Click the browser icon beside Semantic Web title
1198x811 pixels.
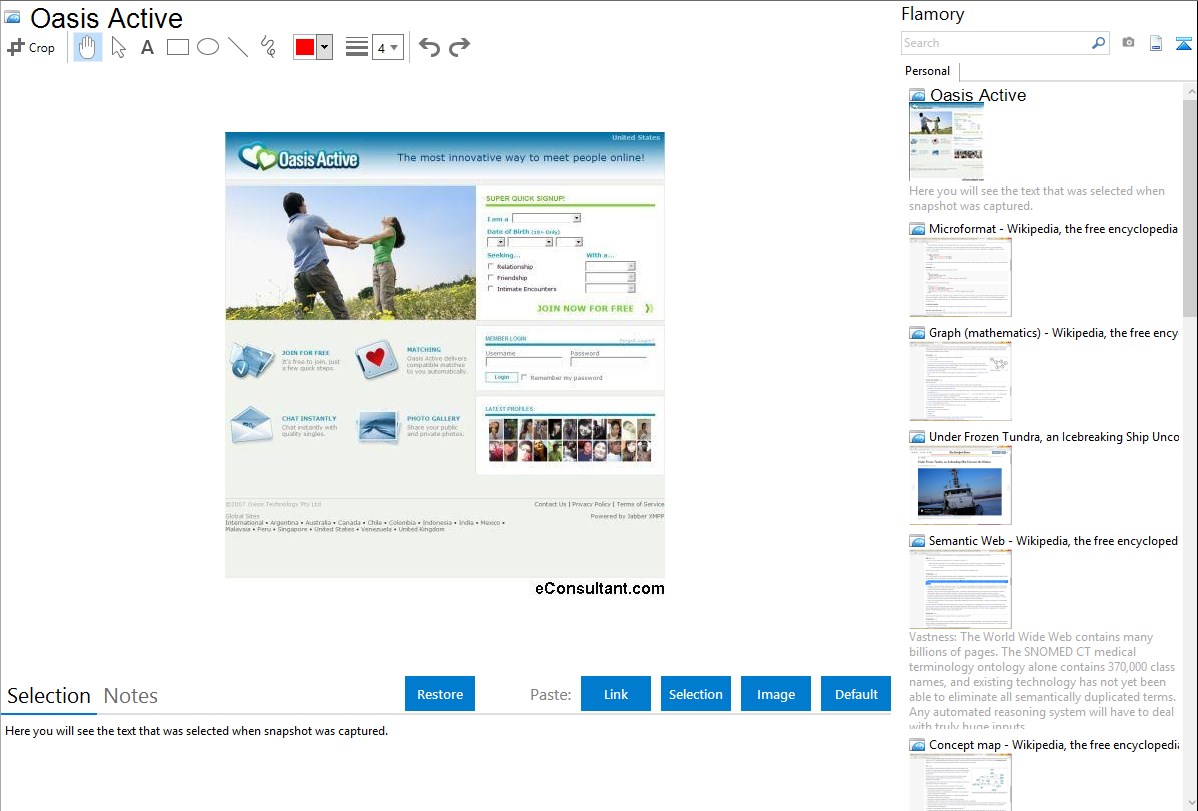tap(917, 541)
